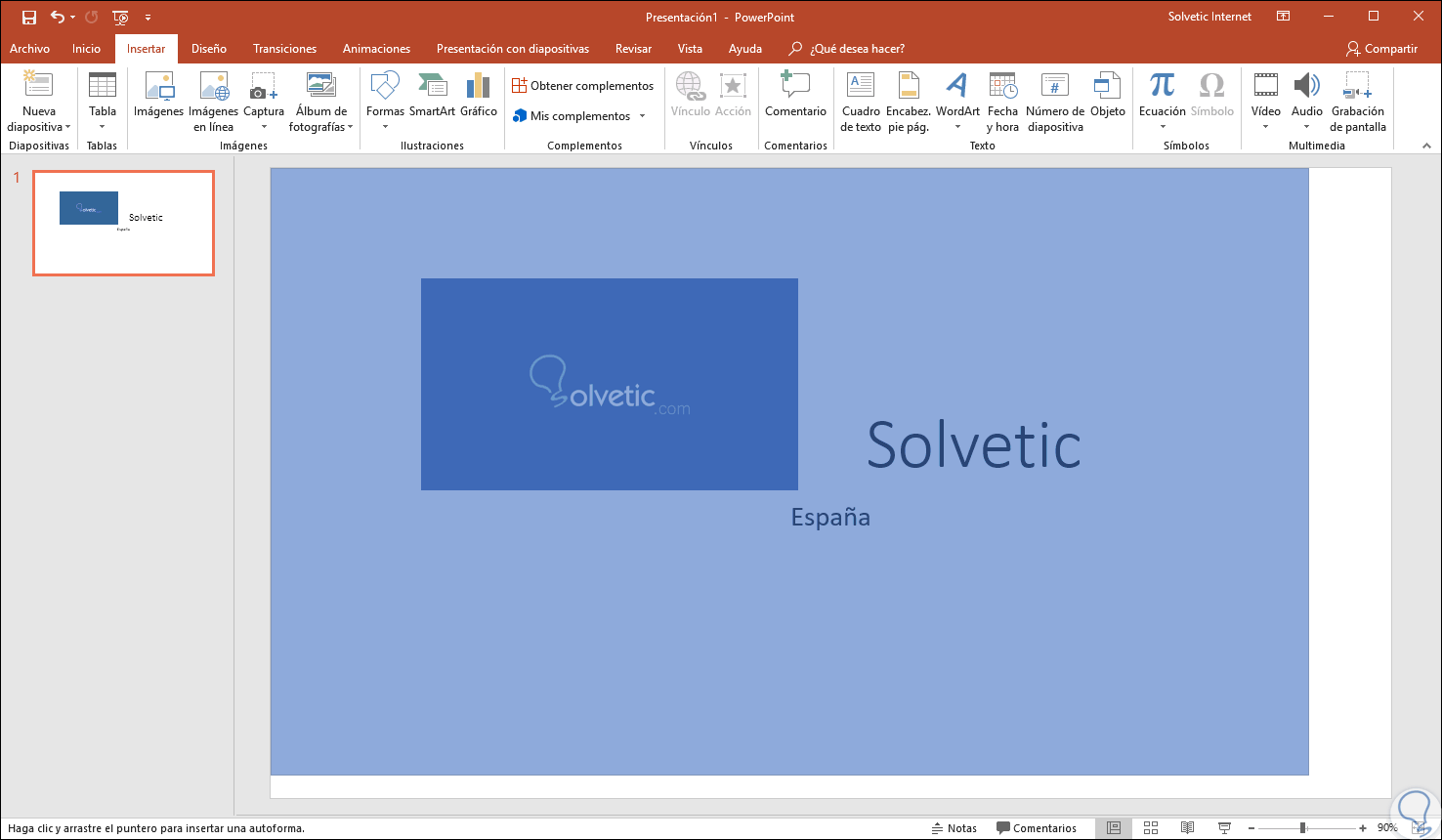Expand Mis complementos dropdown arrow
This screenshot has width=1442, height=840.
643,116
